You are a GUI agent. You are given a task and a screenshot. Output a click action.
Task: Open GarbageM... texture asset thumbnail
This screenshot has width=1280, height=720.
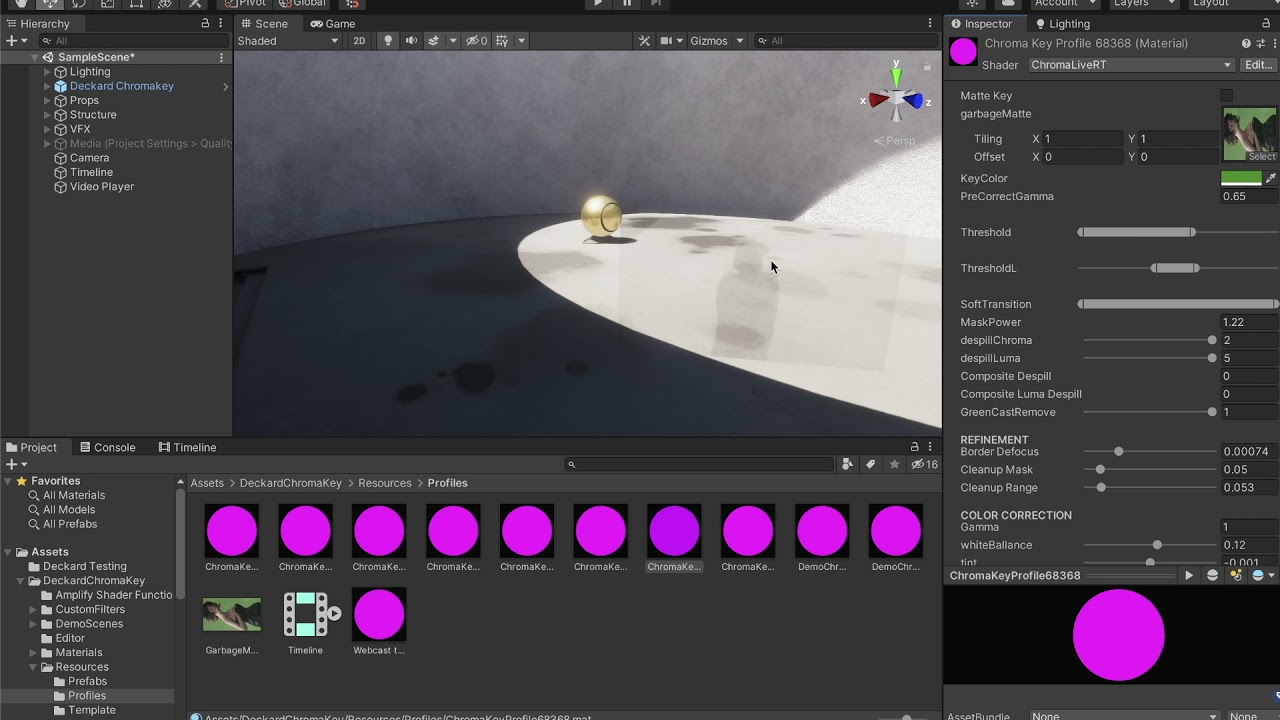click(x=232, y=615)
